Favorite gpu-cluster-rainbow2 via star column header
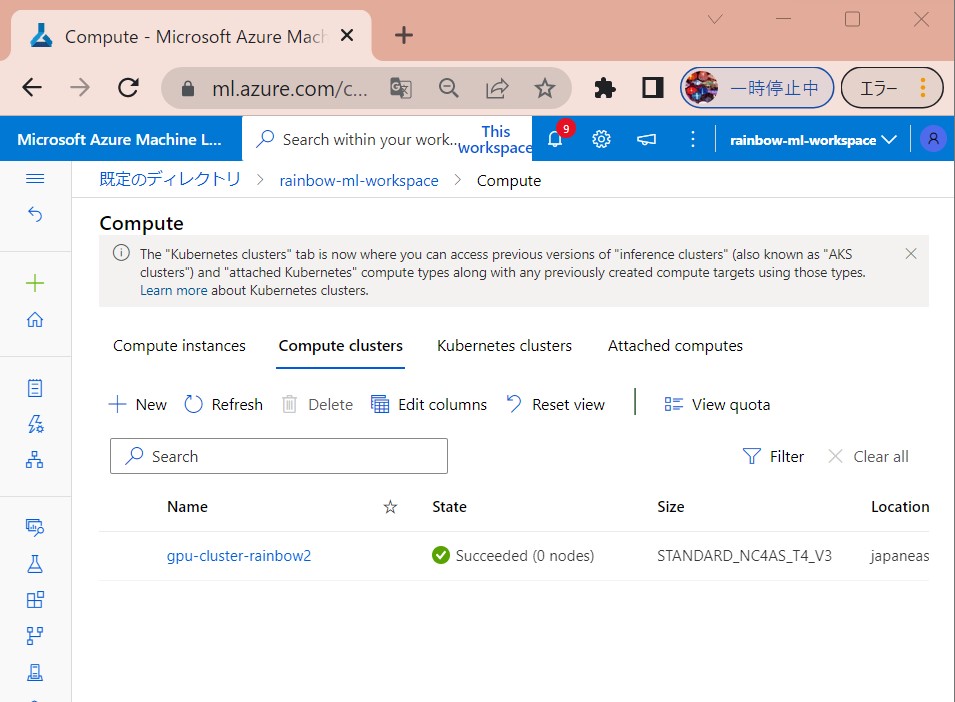Screen dimensions: 955x702 pos(390,507)
